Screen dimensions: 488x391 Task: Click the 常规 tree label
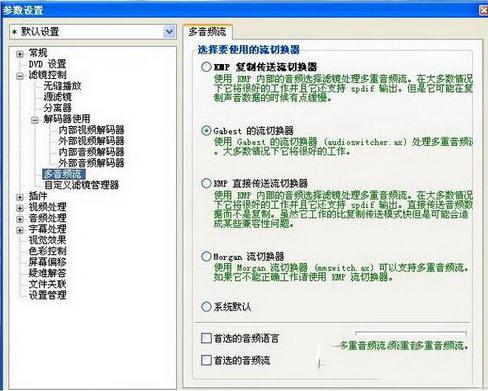pos(38,53)
